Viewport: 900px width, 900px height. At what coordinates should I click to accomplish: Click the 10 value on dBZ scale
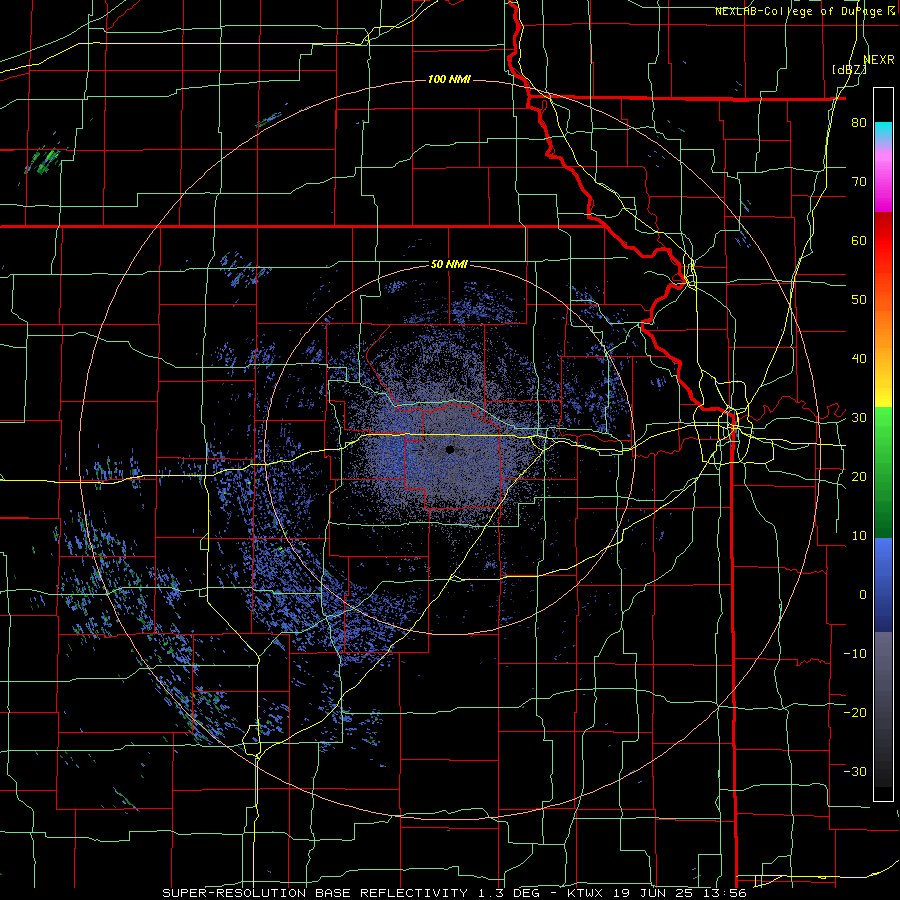[859, 536]
